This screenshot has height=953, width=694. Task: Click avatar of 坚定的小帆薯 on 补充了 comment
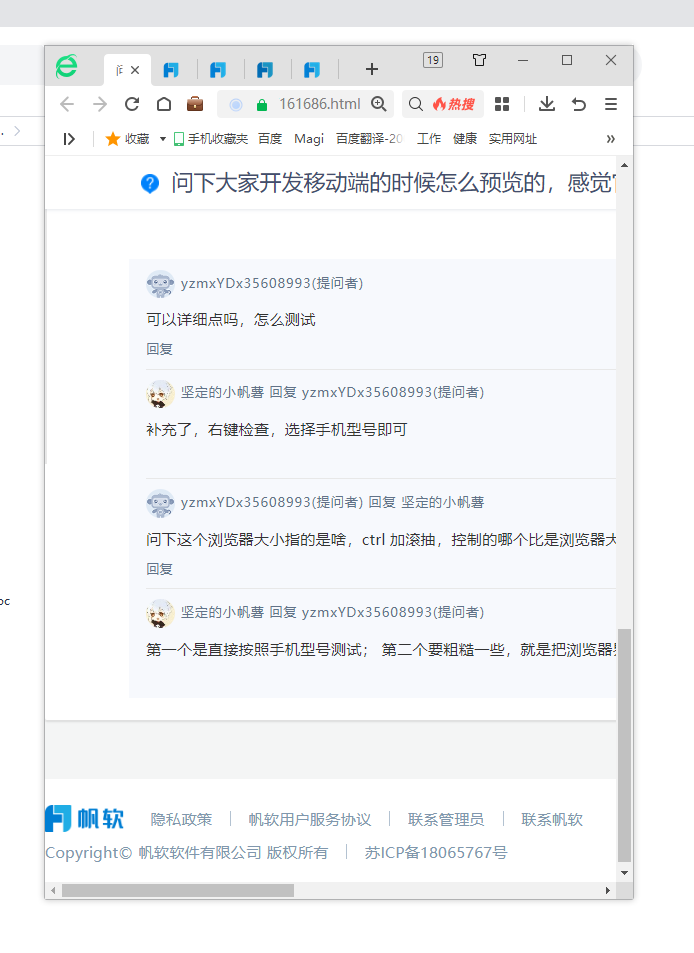coord(160,393)
